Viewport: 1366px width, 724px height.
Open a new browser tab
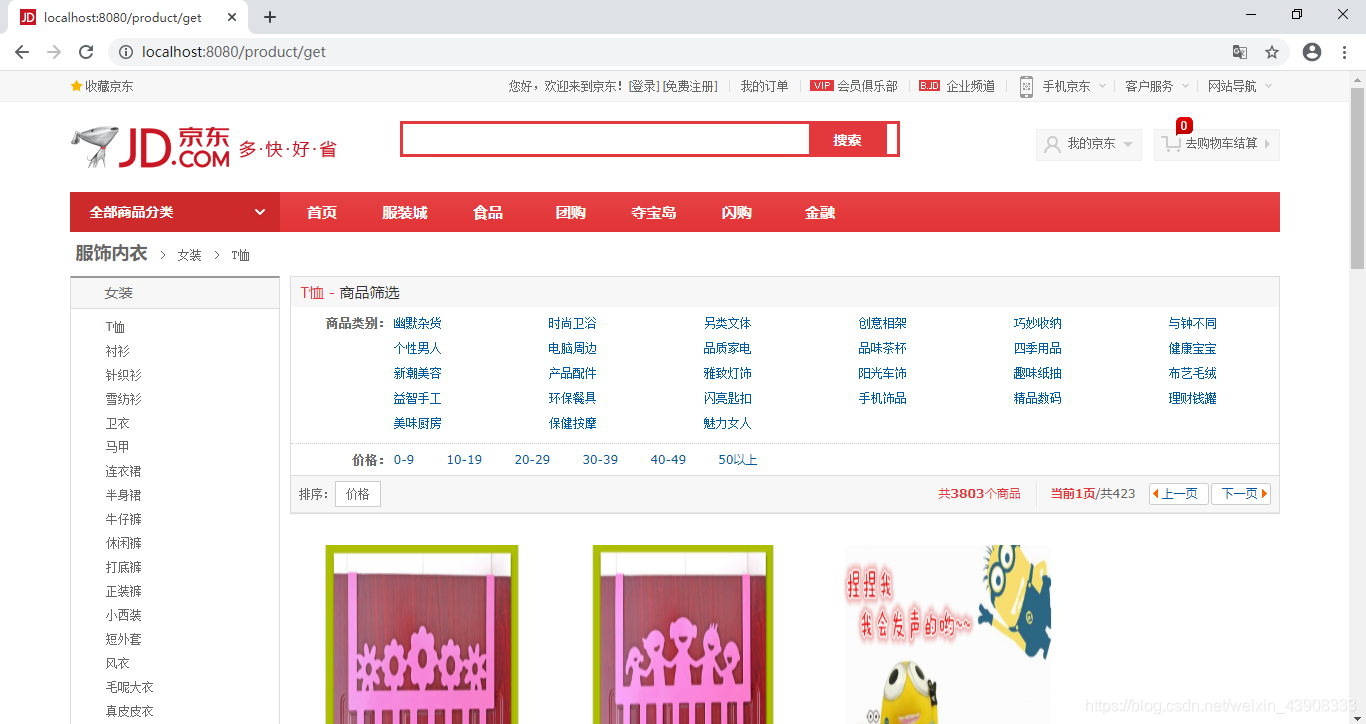click(269, 17)
